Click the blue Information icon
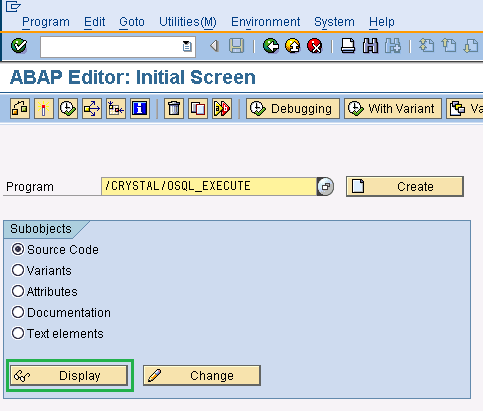Viewport: 483px width, 411px height. (140, 108)
